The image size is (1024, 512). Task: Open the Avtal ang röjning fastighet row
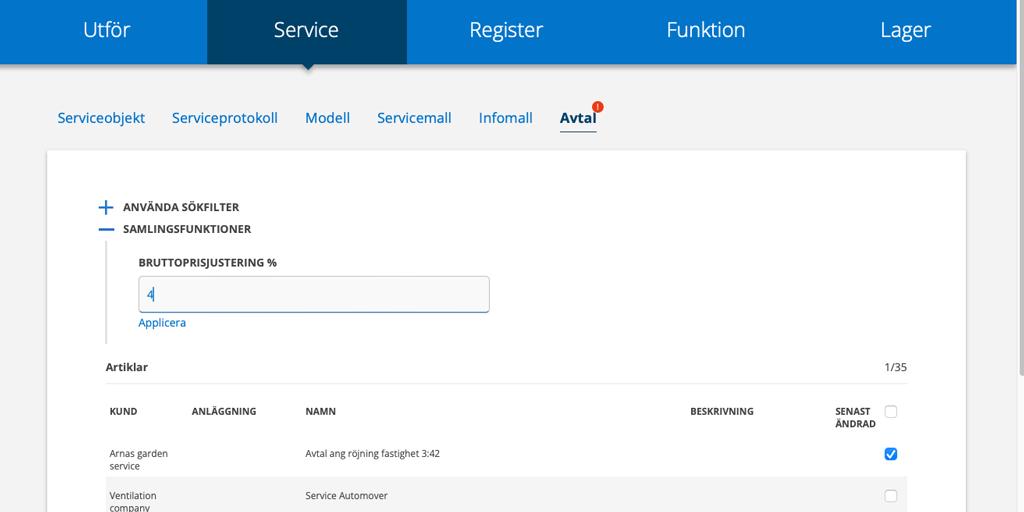[x=372, y=454]
